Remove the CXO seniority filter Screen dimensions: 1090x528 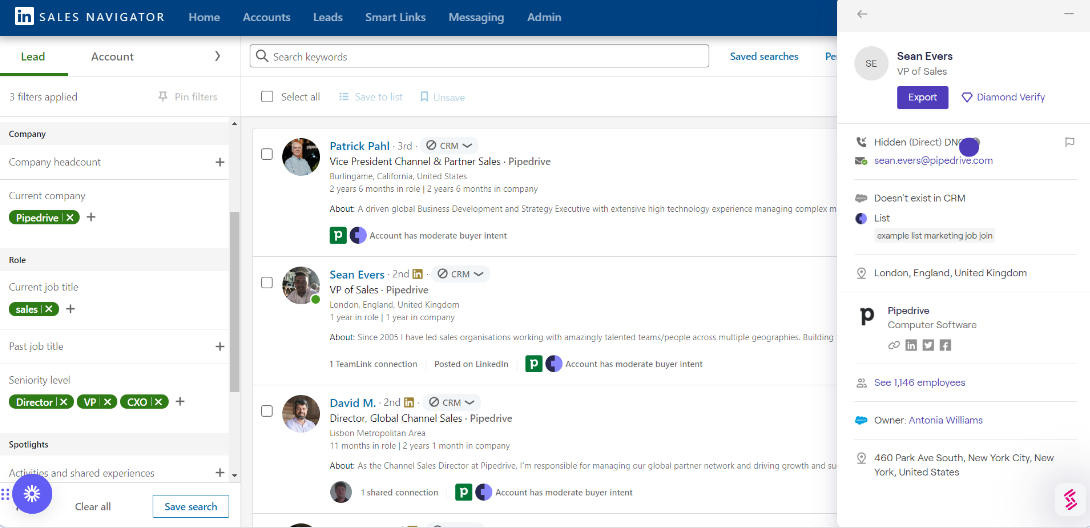coord(158,402)
